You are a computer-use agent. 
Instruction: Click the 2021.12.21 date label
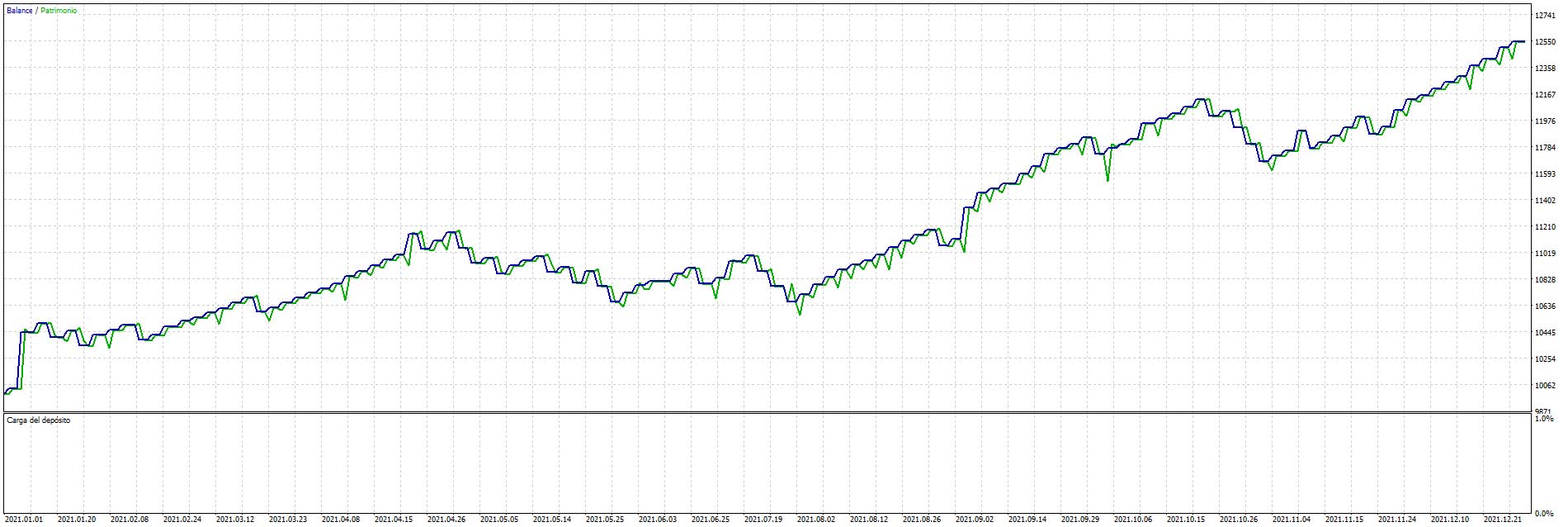(x=1504, y=520)
